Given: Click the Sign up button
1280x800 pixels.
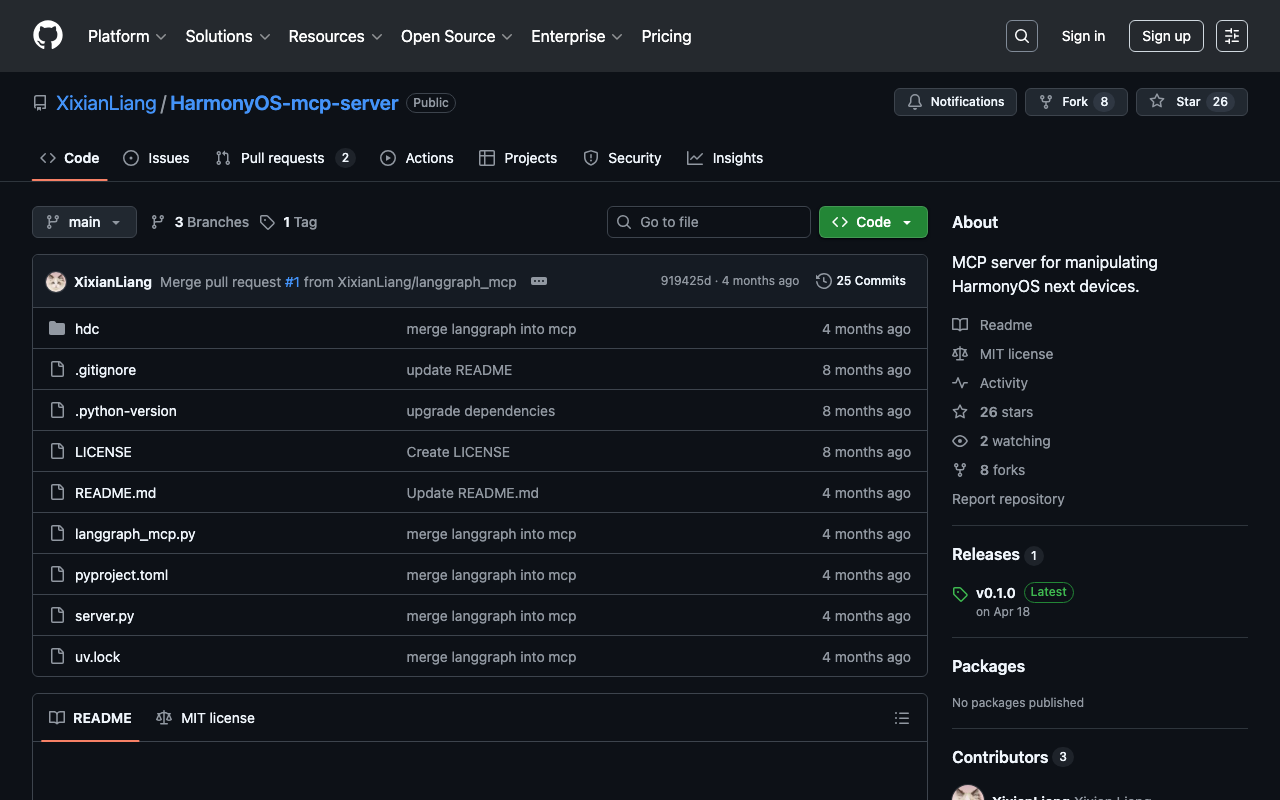Looking at the screenshot, I should point(1166,36).
